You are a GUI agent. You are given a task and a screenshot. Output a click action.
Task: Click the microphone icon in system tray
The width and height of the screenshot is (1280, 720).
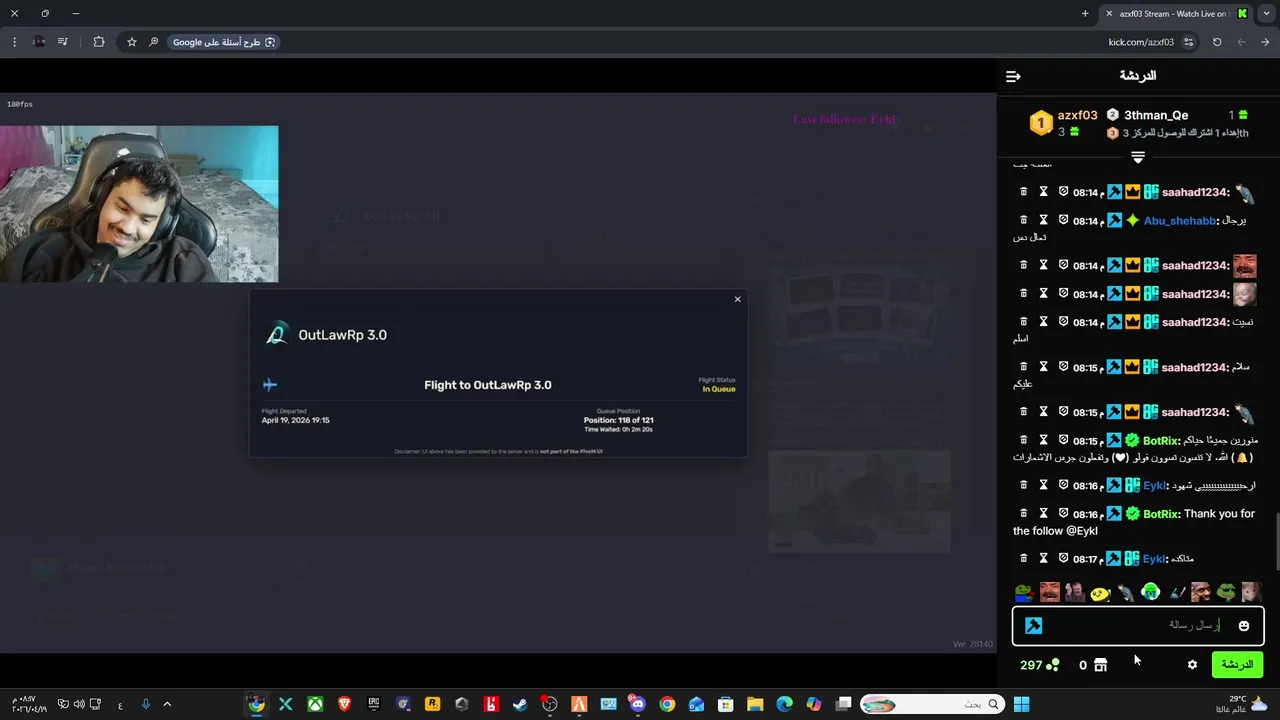(145, 704)
